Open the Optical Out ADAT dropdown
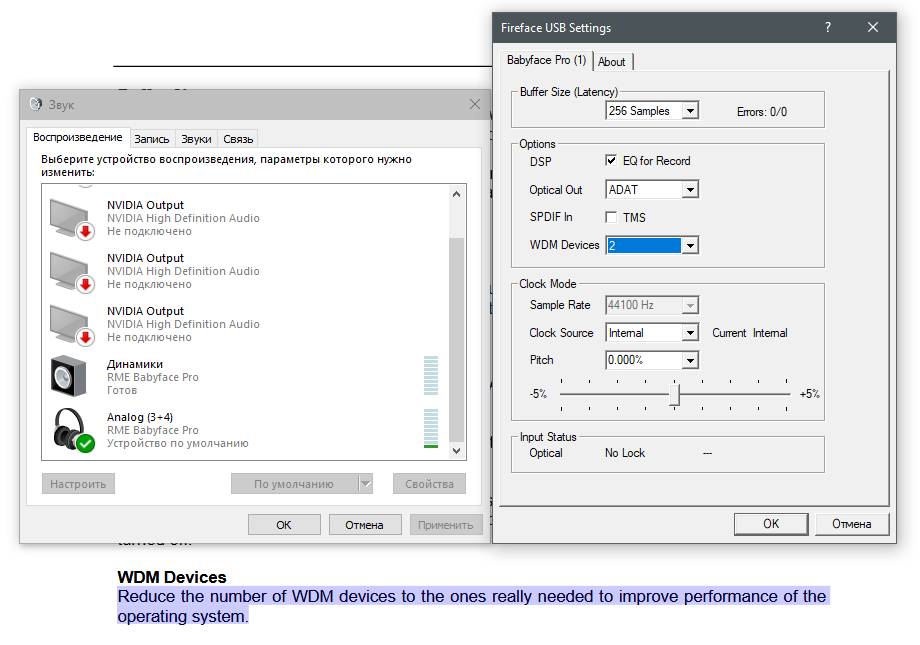The image size is (920, 645). (x=691, y=190)
